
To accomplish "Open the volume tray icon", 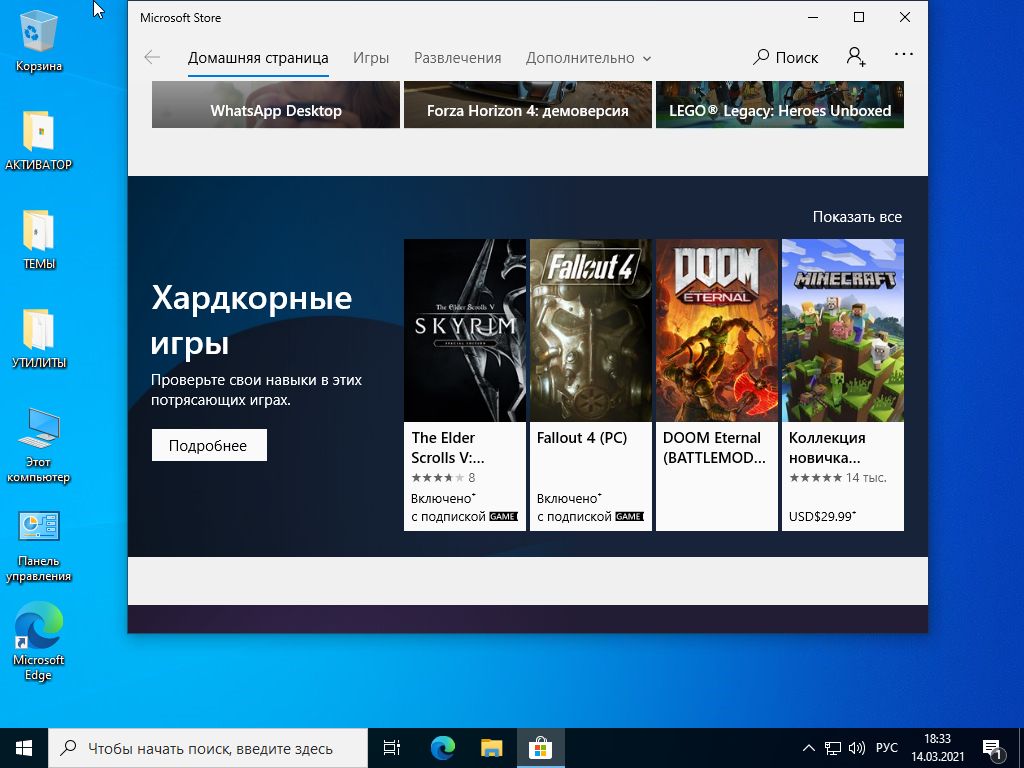I will (x=856, y=748).
